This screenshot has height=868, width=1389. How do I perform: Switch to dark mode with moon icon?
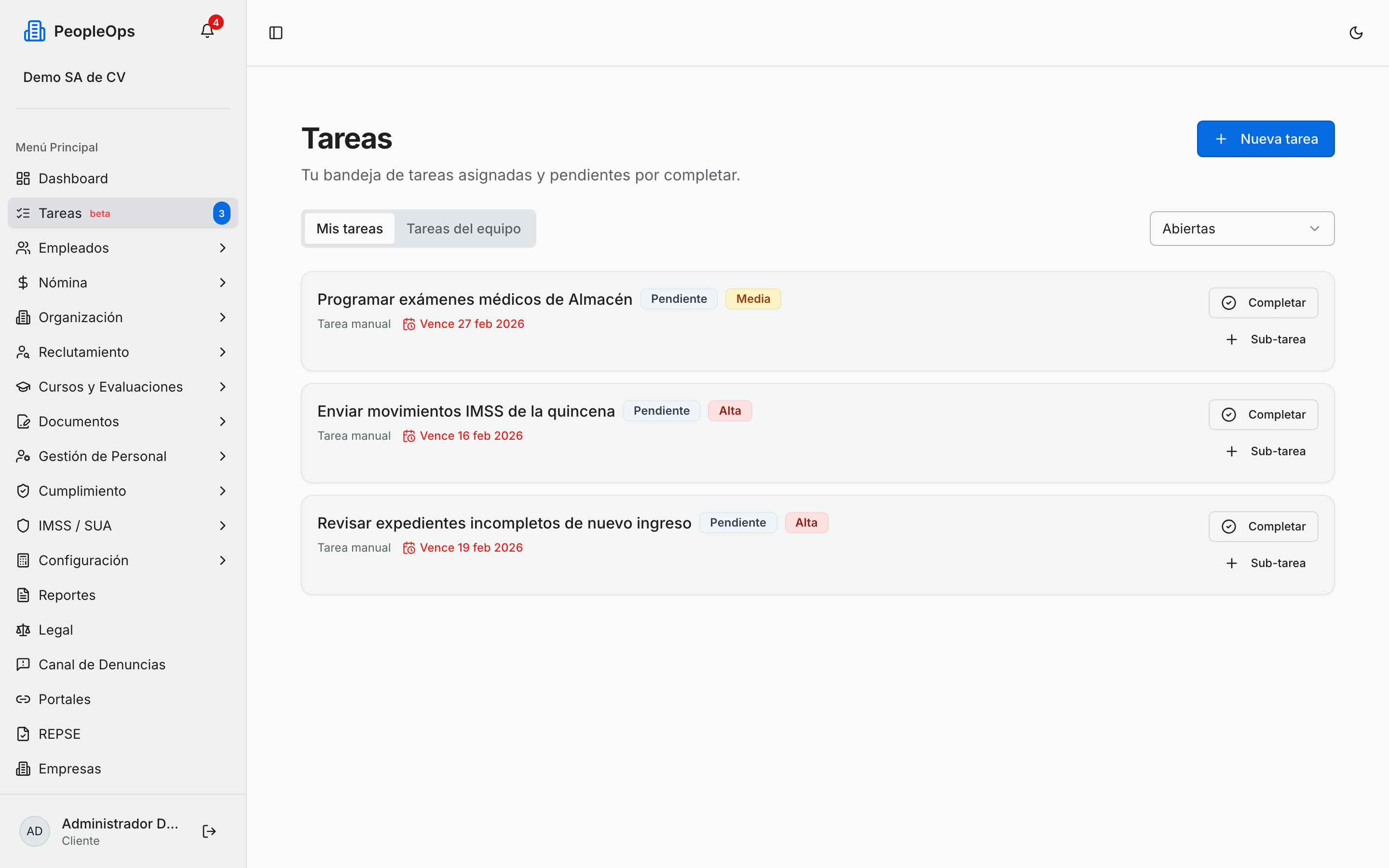[x=1356, y=33]
